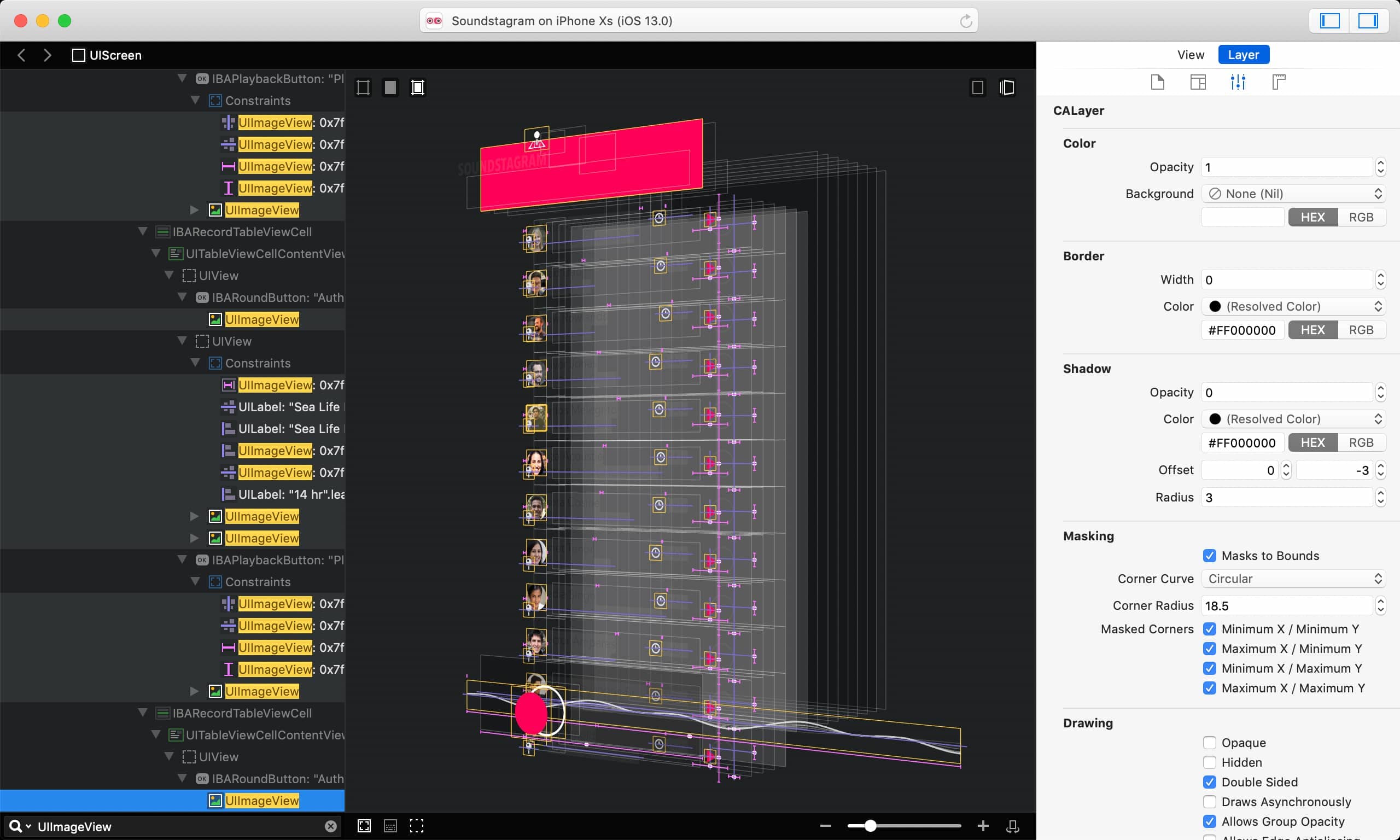Toggle the Double Sided checkbox
The height and width of the screenshot is (840, 1400).
pos(1209,781)
